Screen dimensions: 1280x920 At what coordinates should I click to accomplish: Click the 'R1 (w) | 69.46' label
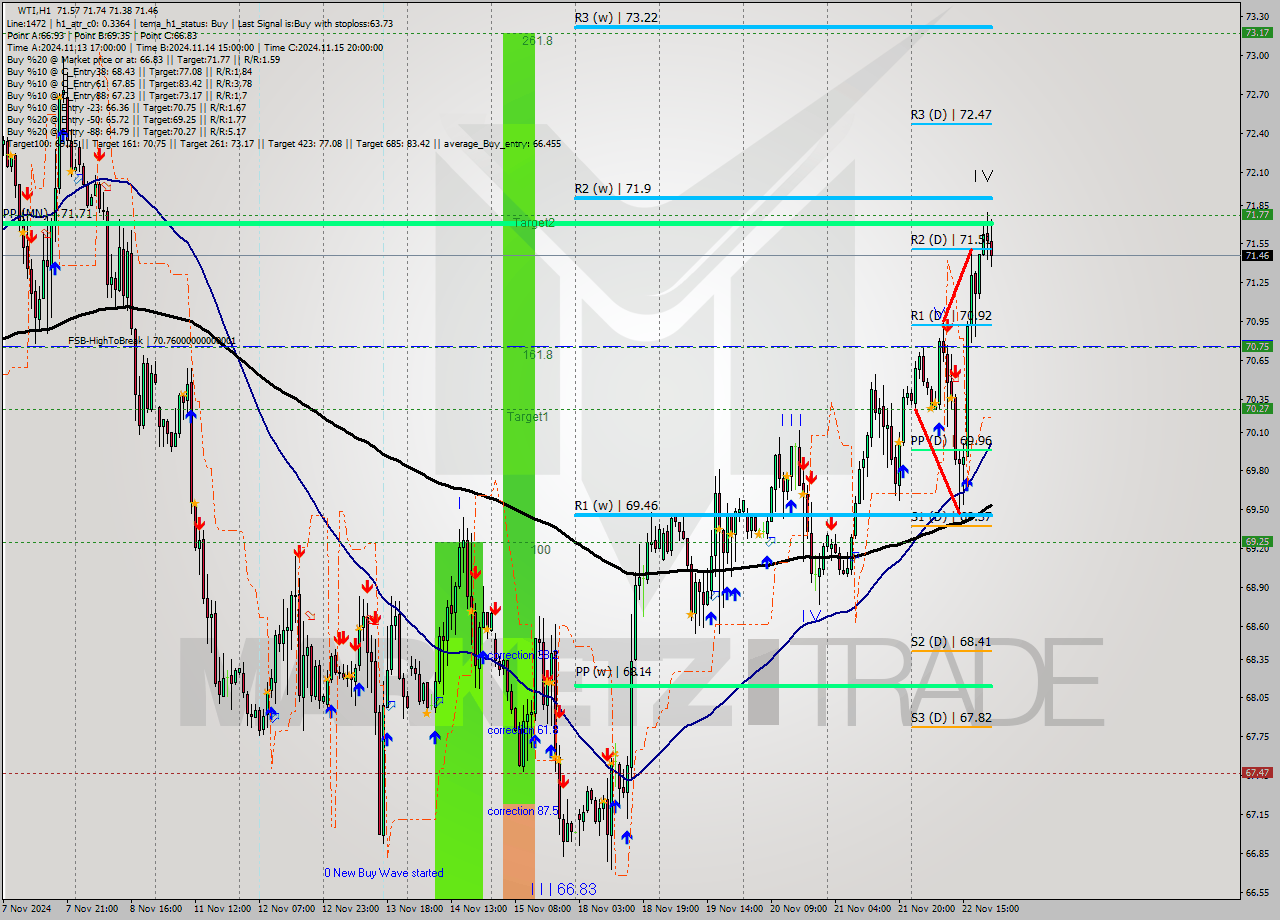click(615, 506)
